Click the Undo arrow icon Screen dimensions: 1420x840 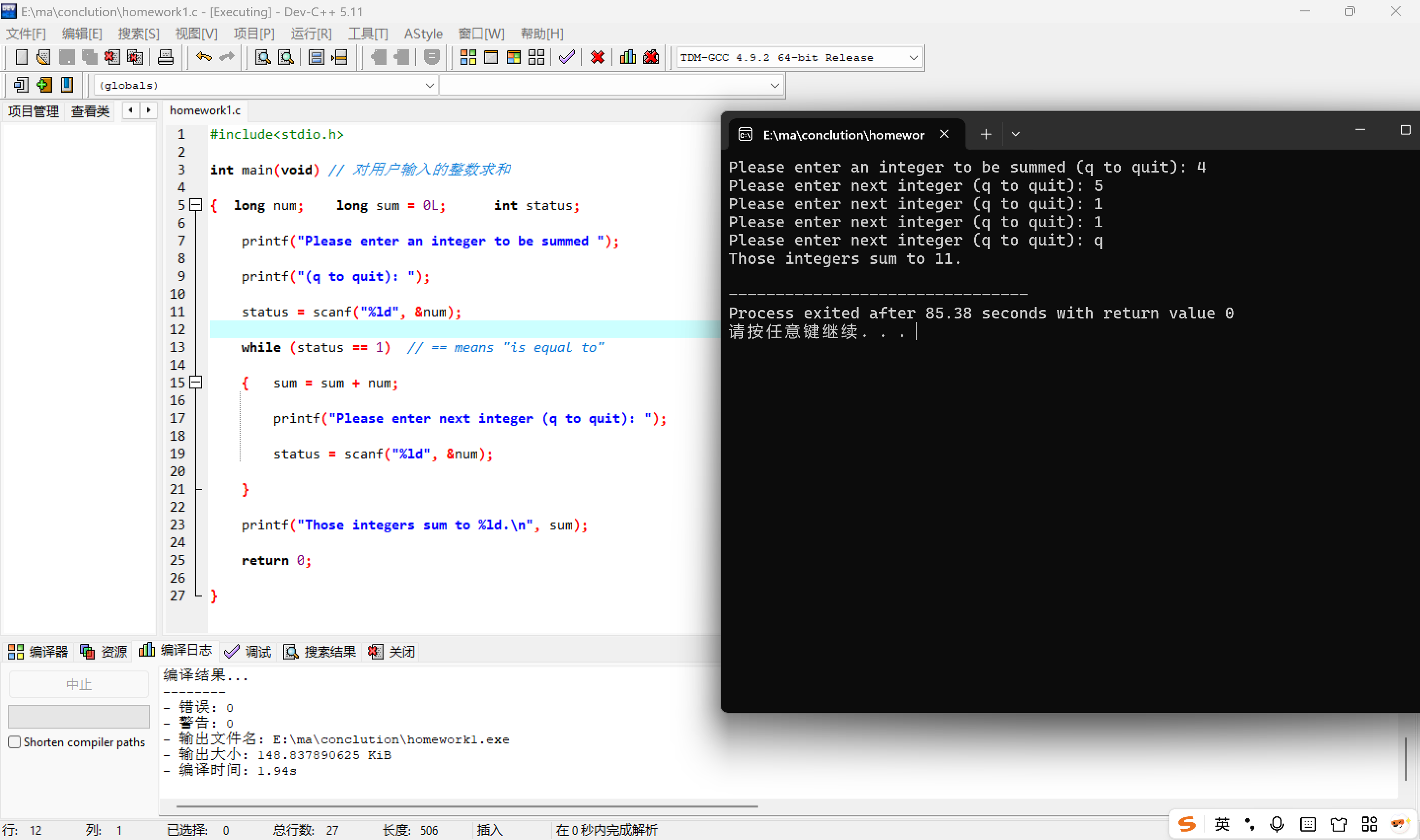point(204,57)
